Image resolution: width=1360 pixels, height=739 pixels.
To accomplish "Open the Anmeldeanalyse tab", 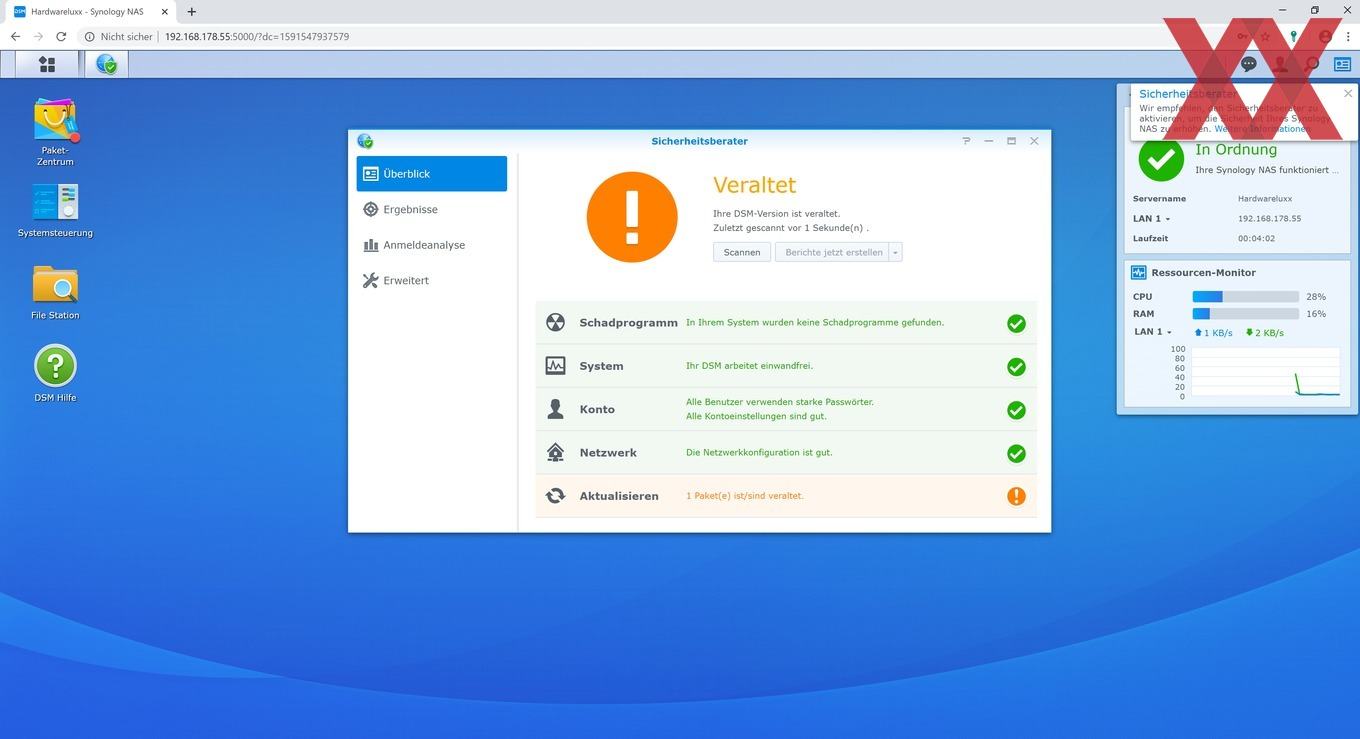I will 432,245.
